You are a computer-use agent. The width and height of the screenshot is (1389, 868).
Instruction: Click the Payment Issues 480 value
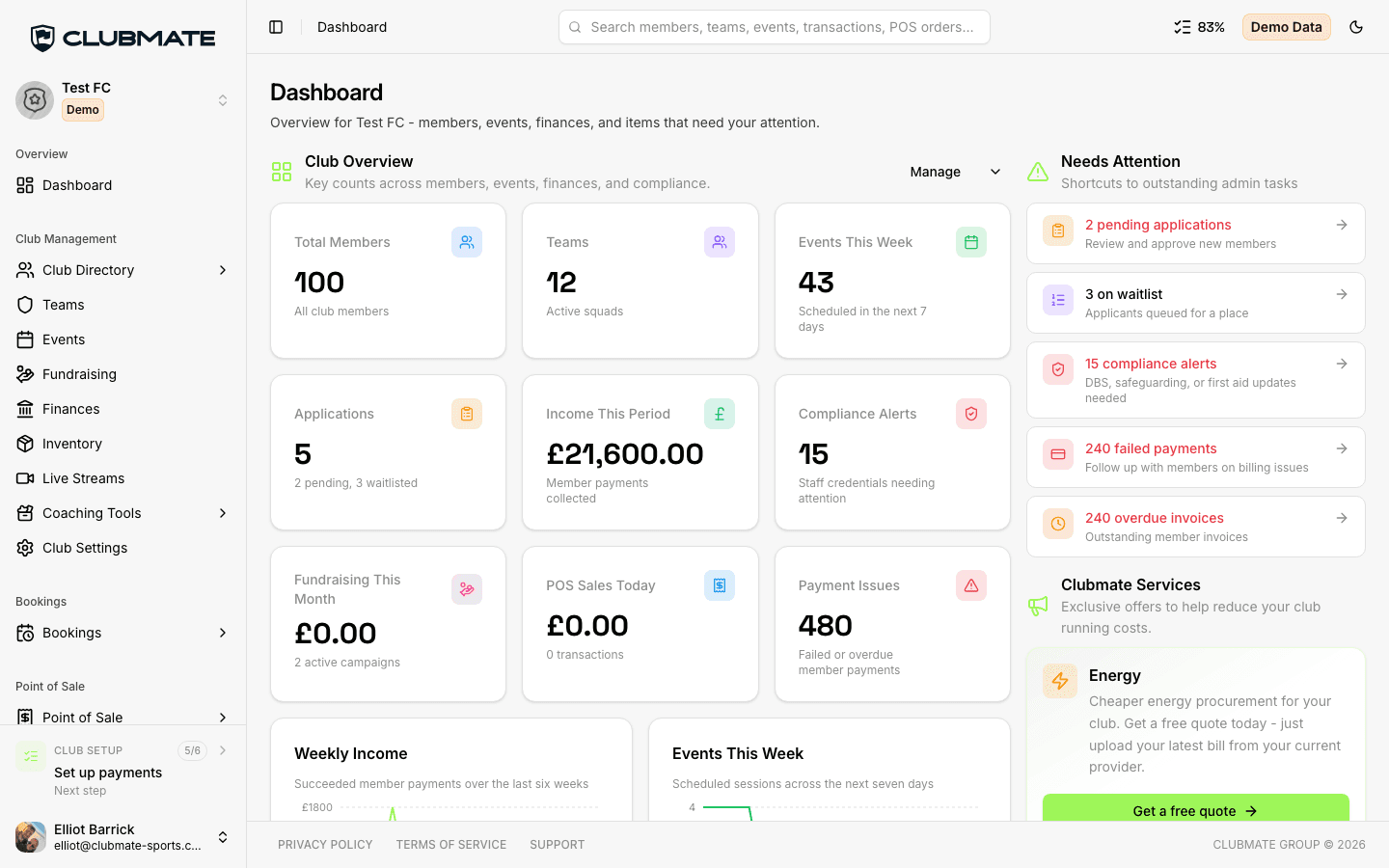coord(826,626)
